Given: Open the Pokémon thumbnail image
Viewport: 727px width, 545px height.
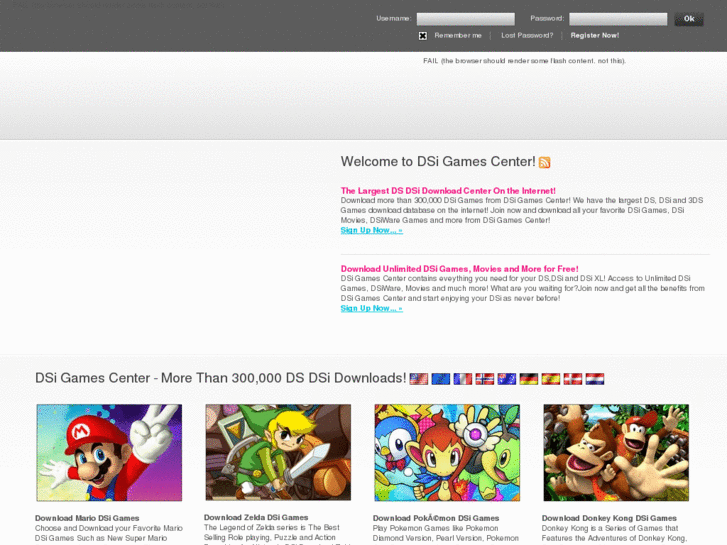Looking at the screenshot, I should click(x=447, y=453).
